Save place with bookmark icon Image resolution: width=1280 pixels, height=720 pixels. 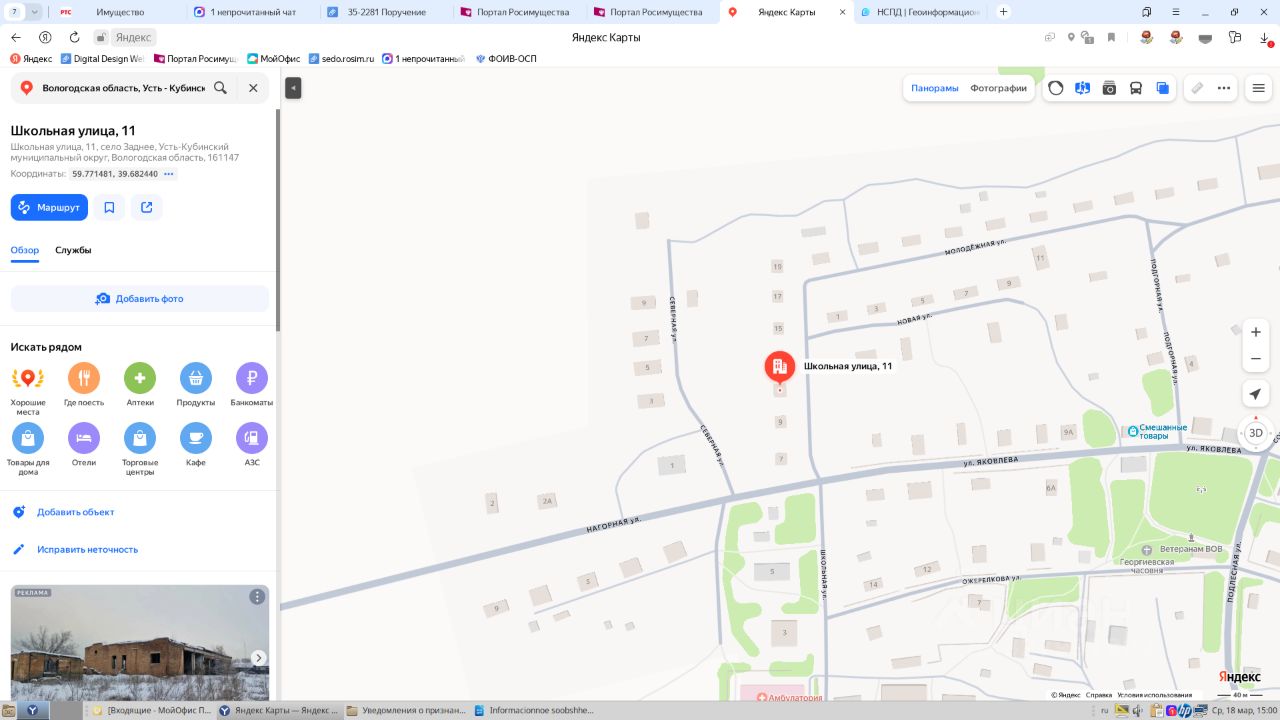pyautogui.click(x=109, y=207)
